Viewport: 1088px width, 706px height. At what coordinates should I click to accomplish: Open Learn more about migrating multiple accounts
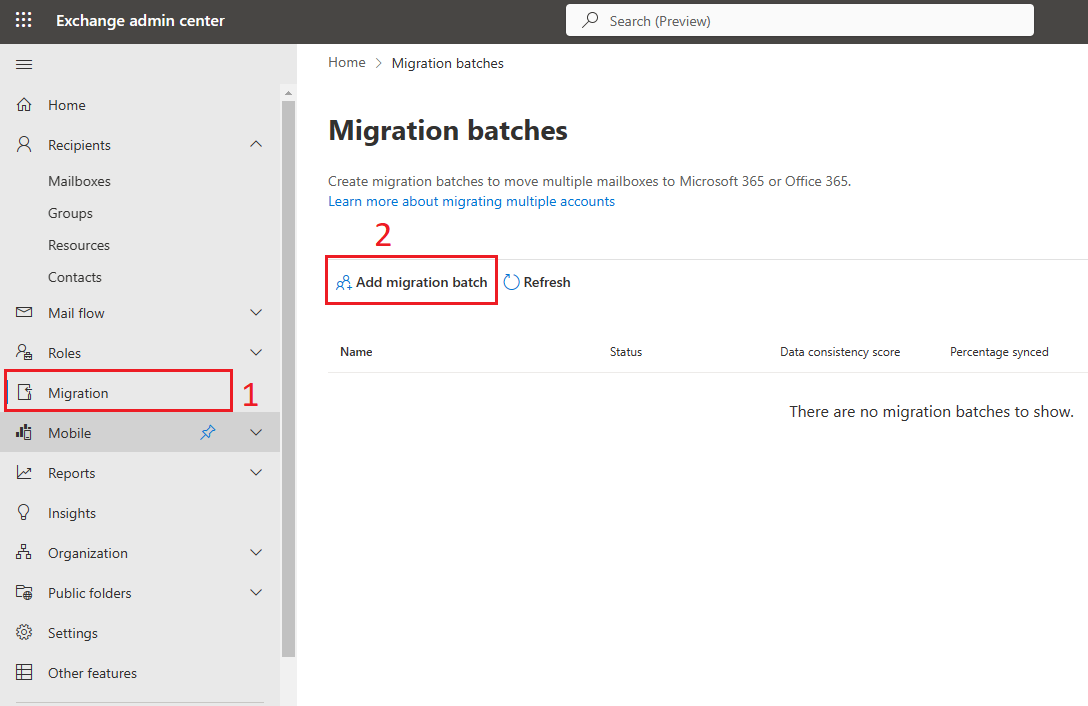click(x=471, y=201)
